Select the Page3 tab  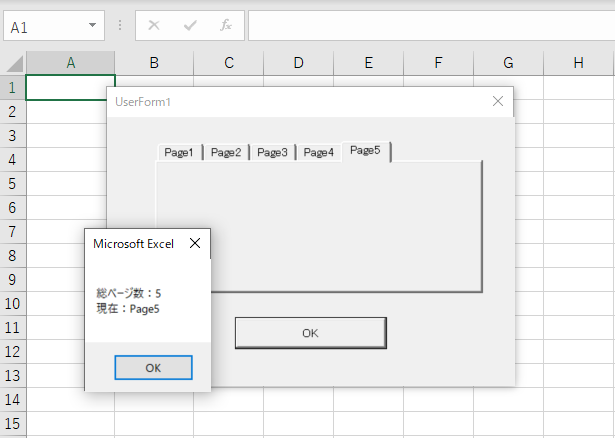pos(272,152)
